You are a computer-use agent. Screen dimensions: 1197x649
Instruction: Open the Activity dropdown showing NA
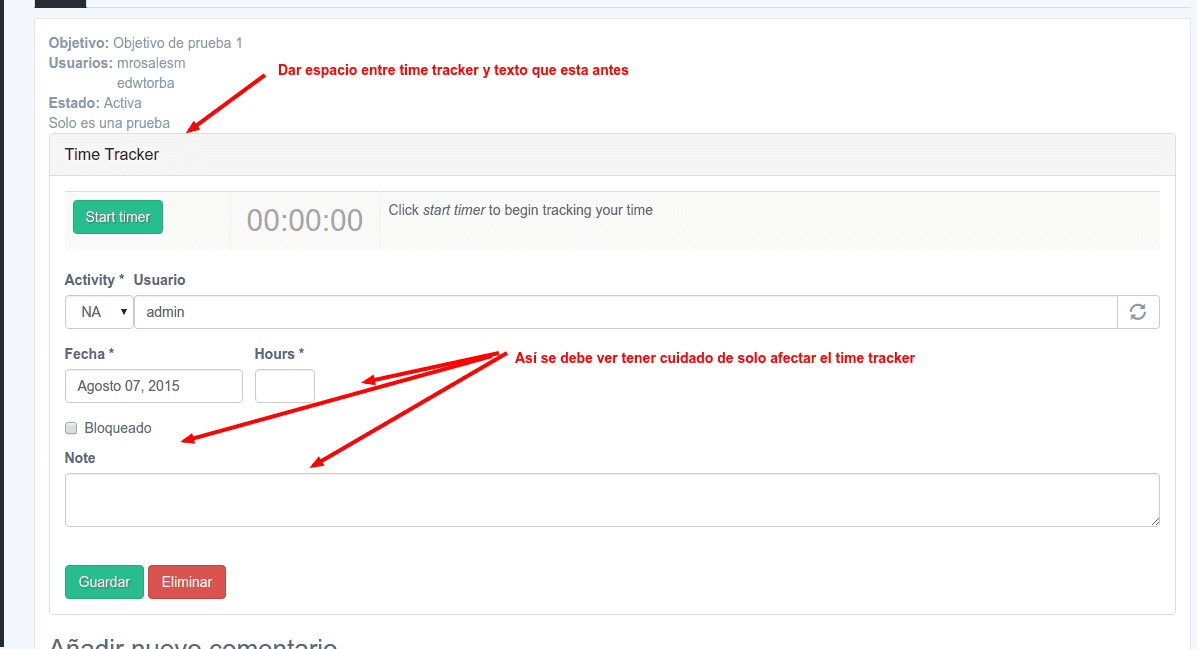99,312
